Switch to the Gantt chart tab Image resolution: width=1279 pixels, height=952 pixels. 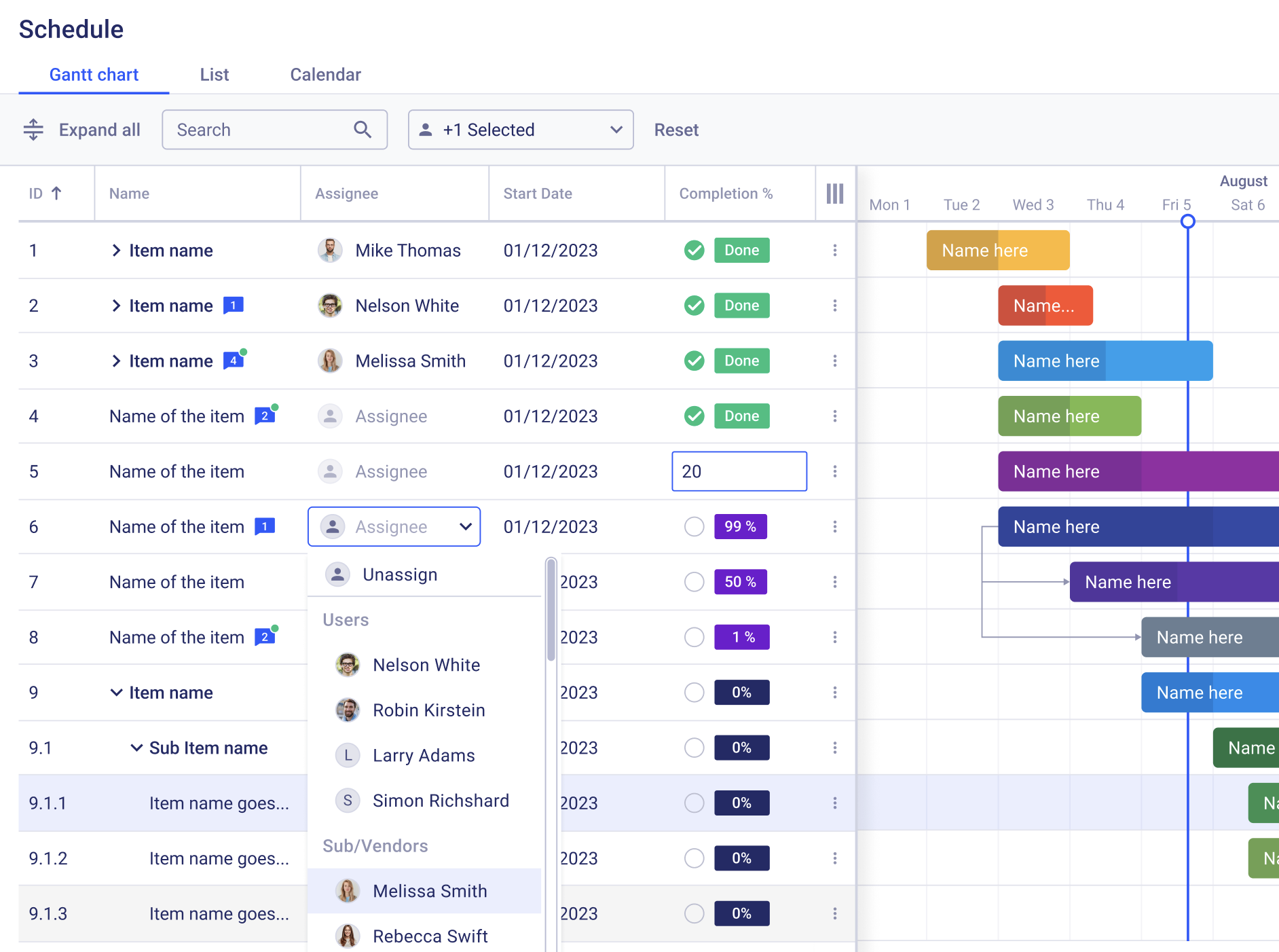[x=94, y=75]
